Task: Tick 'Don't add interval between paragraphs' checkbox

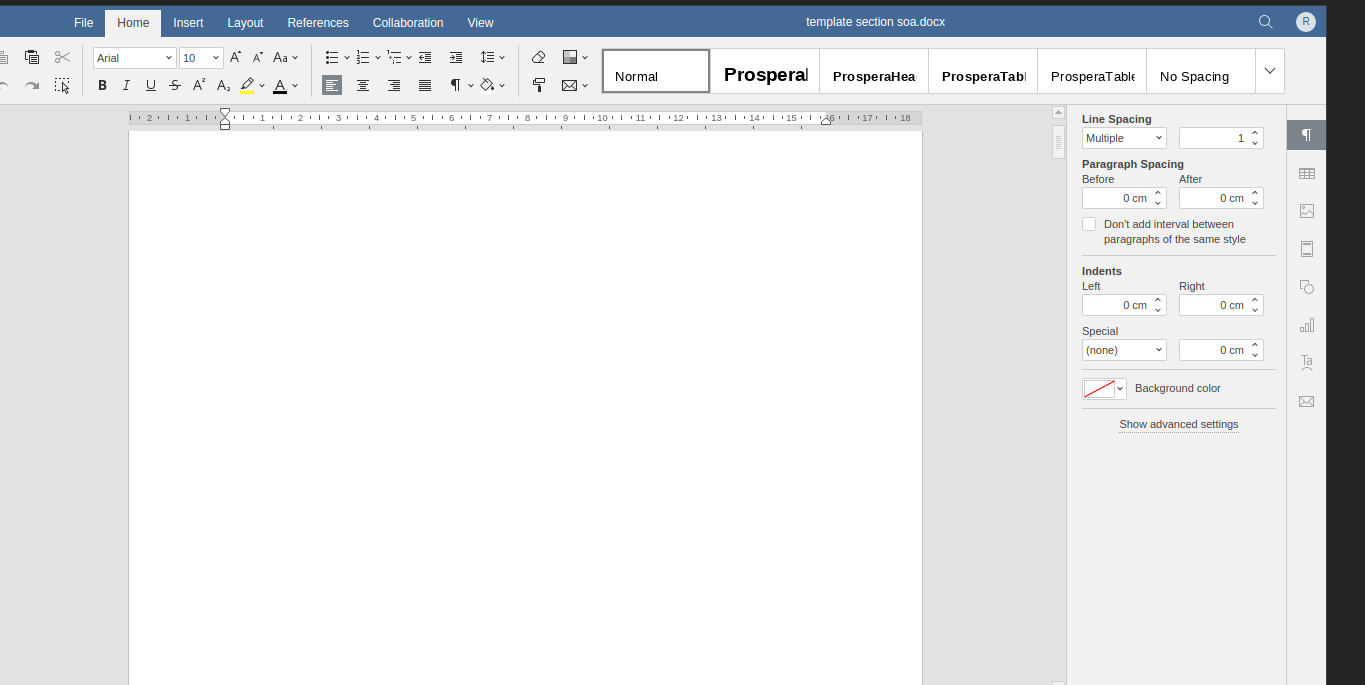Action: tap(1089, 224)
